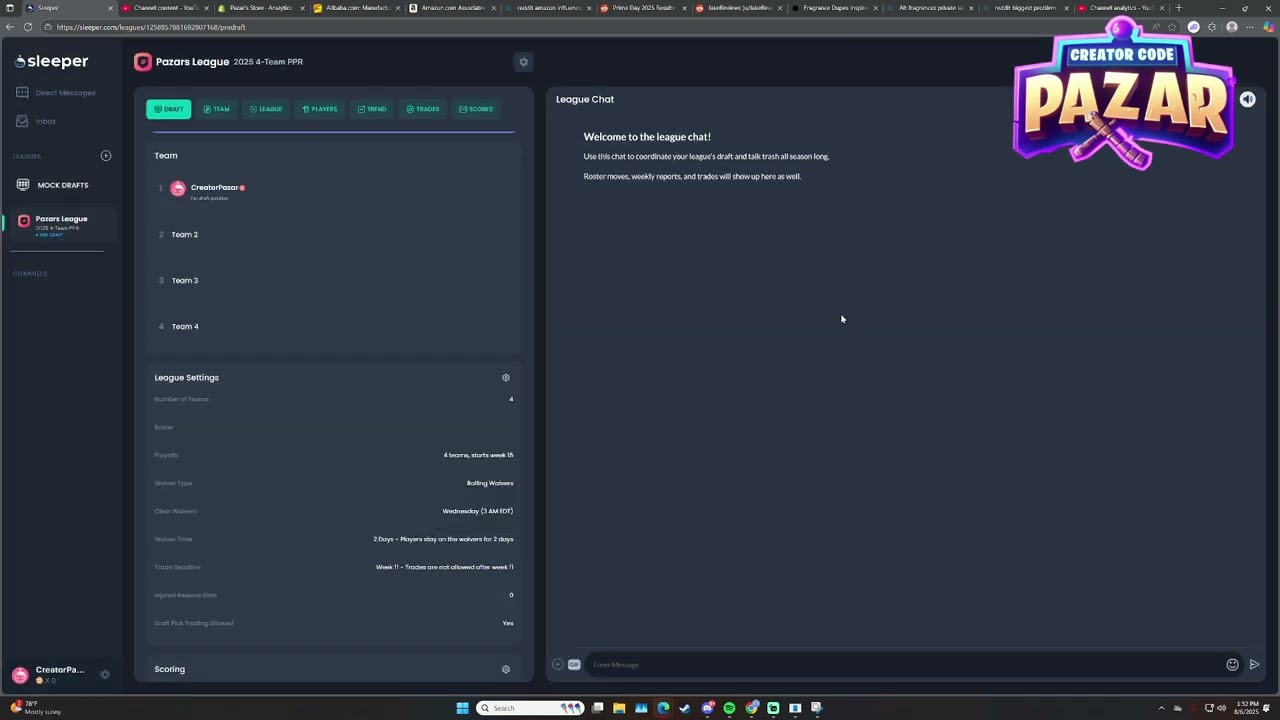Switch to Prime Day 2025 Results tab
Screen dimensions: 1280x720
[642, 8]
